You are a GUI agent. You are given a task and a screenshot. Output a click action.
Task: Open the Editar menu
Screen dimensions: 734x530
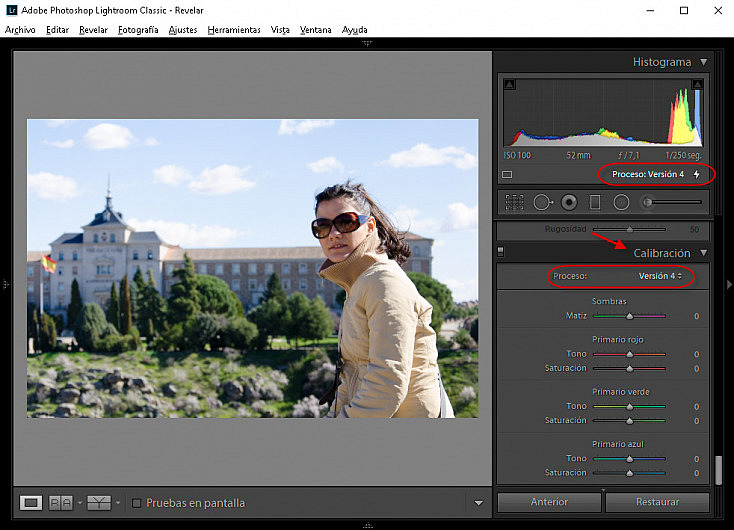click(x=58, y=30)
